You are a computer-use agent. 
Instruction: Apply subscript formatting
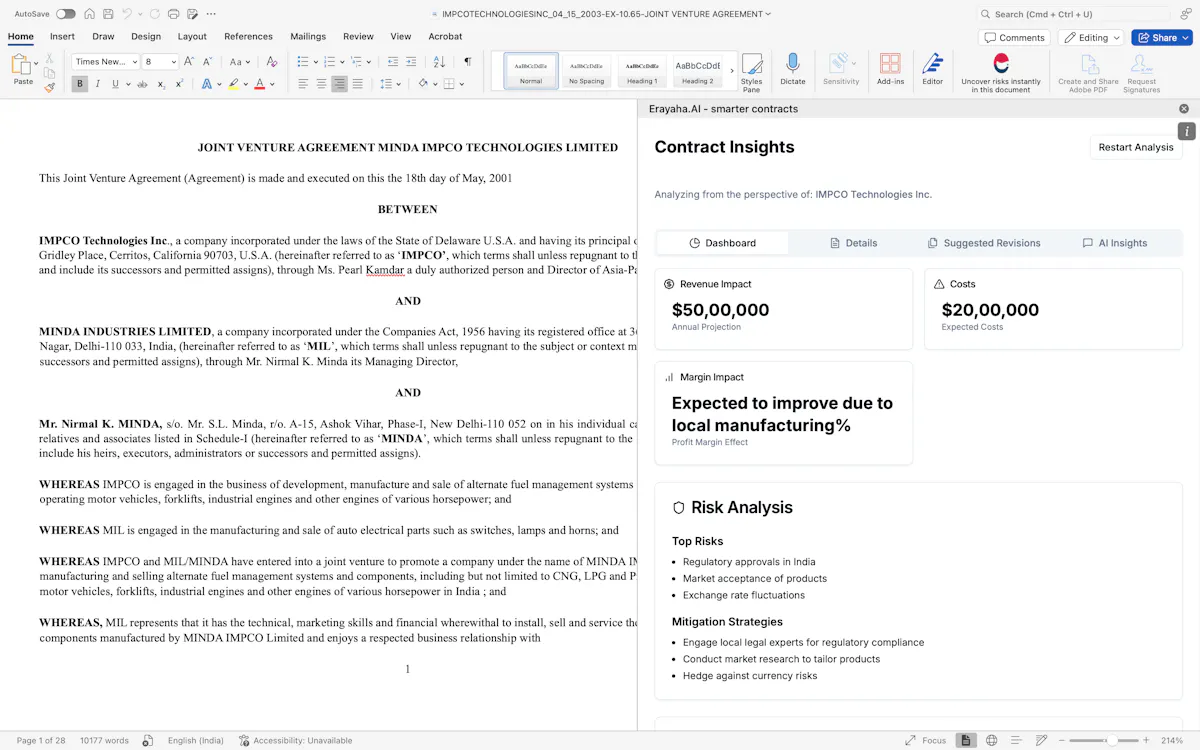point(162,84)
